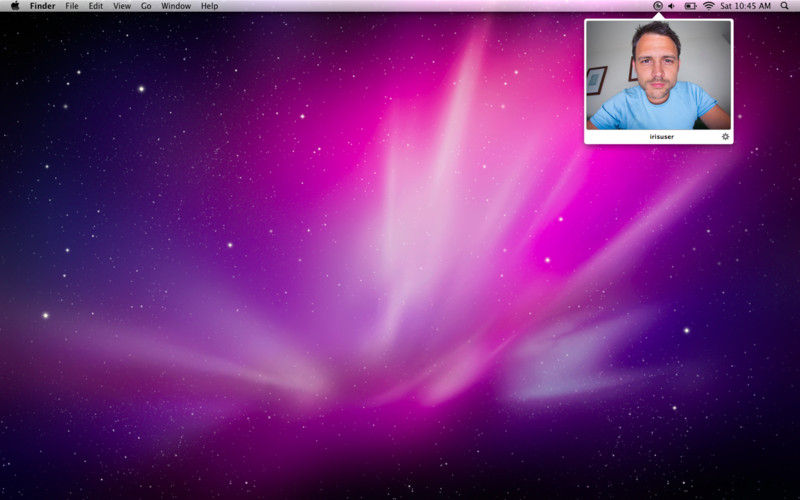
Task: Open the Edit menu
Action: pos(95,6)
